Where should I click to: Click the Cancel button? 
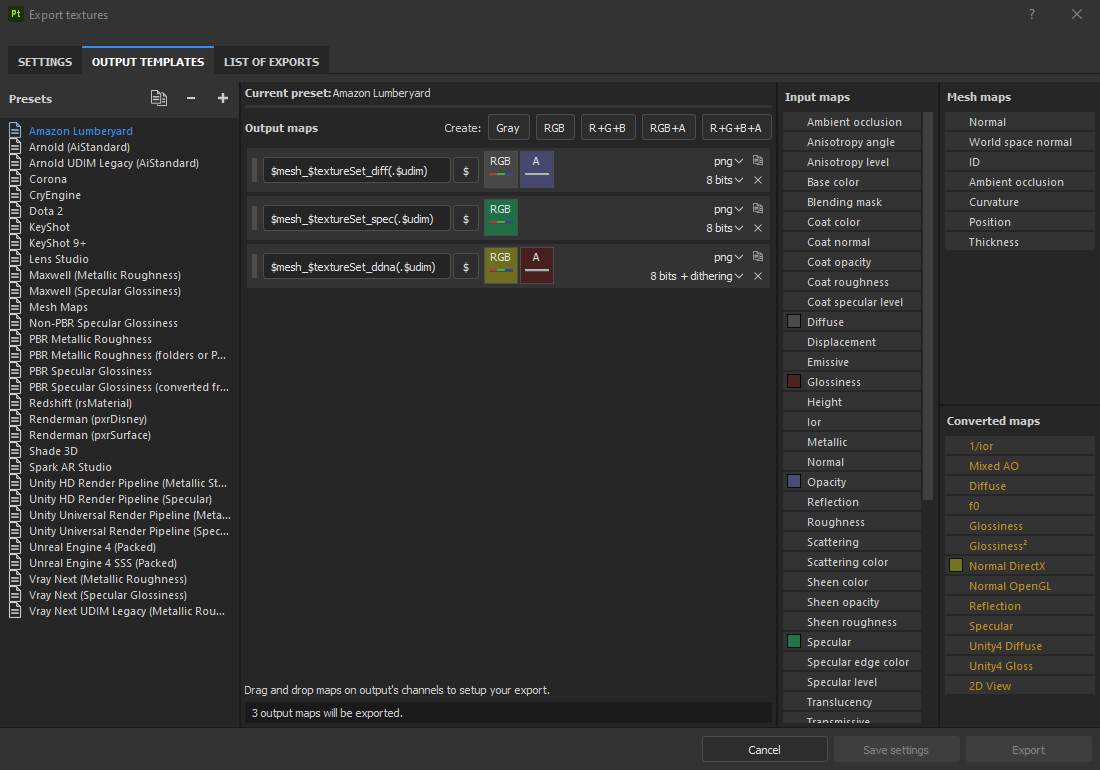(x=764, y=750)
